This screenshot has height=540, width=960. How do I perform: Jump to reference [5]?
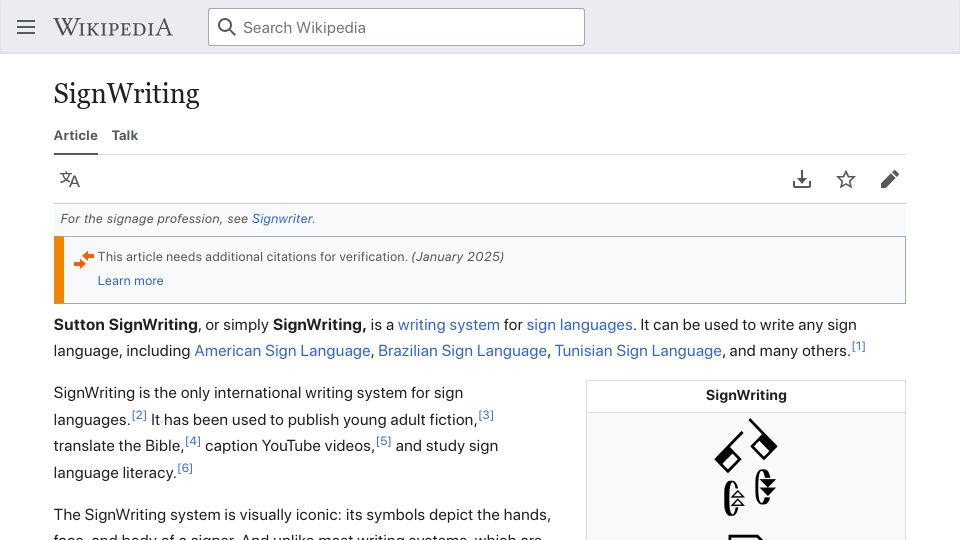[383, 441]
